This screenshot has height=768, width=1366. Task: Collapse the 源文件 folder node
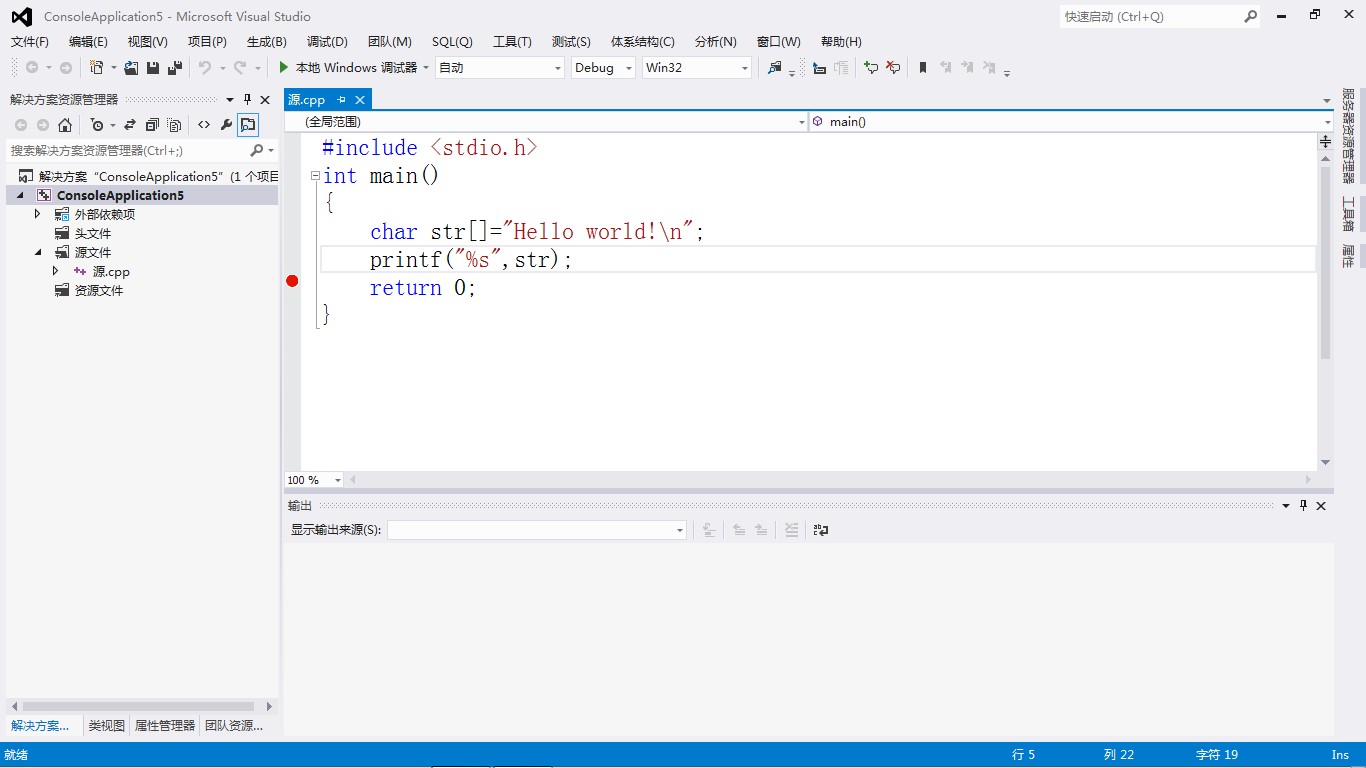coord(38,252)
